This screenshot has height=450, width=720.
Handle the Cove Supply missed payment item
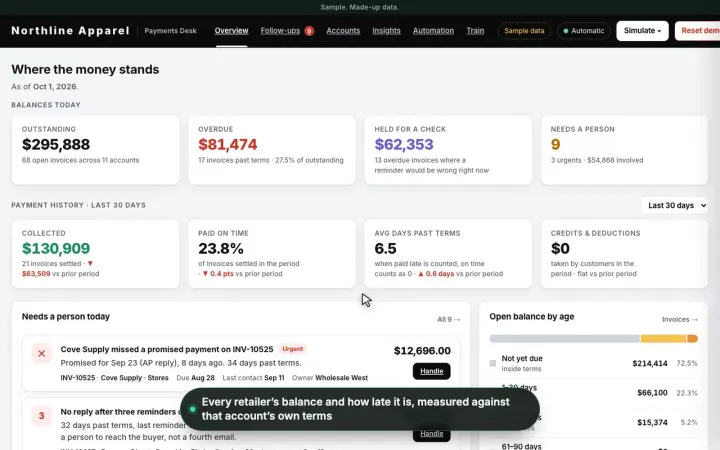432,371
